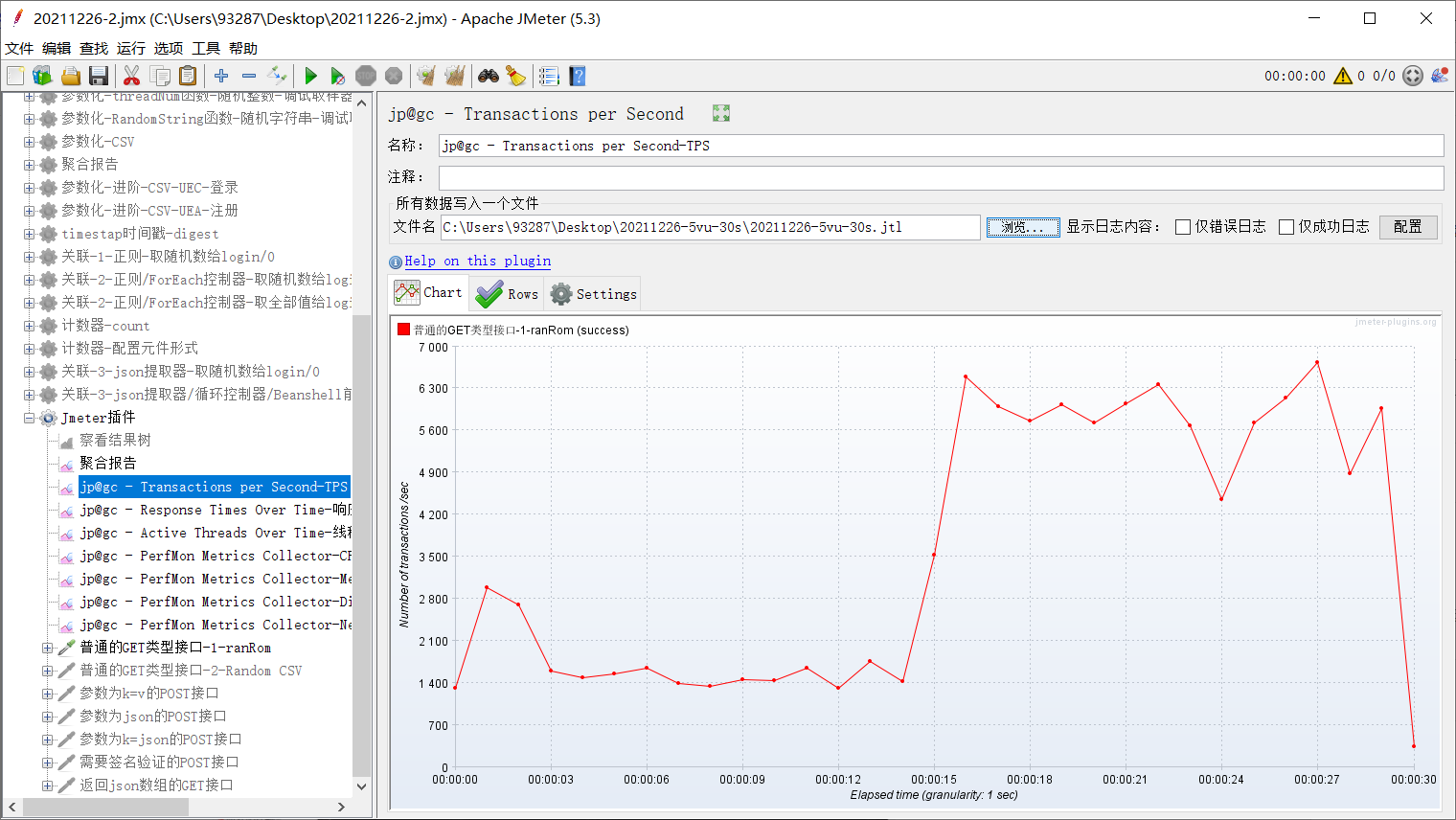Open the Help book icon
Image resolution: width=1456 pixels, height=820 pixels.
577,76
